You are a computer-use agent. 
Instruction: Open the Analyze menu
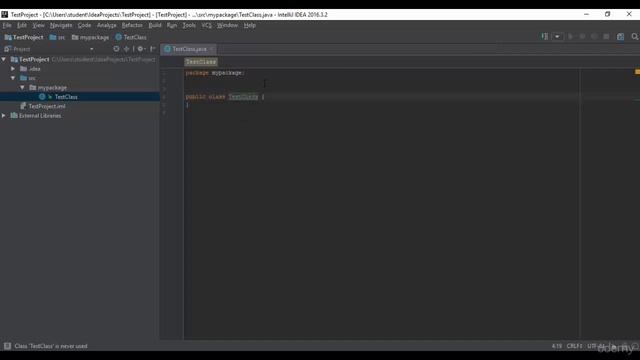(107, 25)
